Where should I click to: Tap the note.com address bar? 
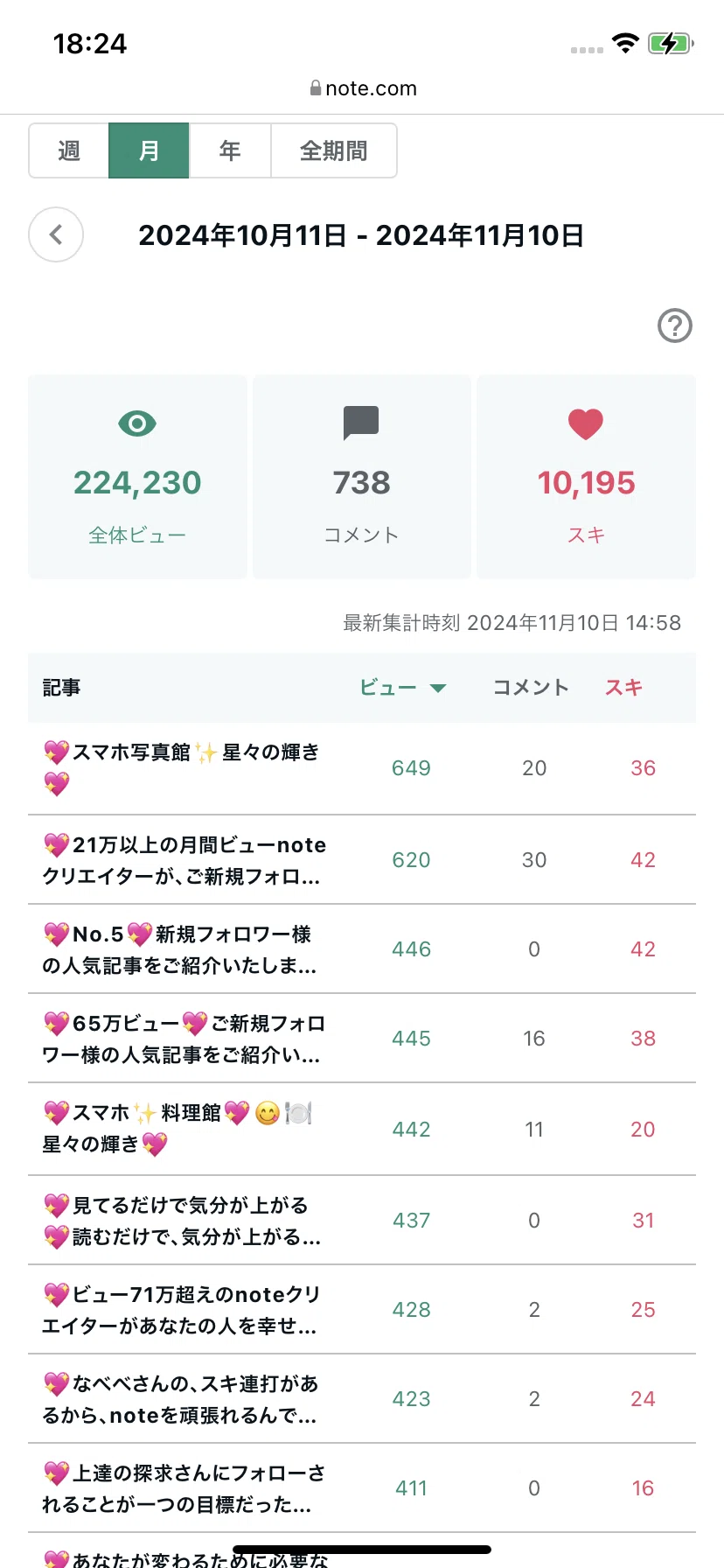(362, 88)
